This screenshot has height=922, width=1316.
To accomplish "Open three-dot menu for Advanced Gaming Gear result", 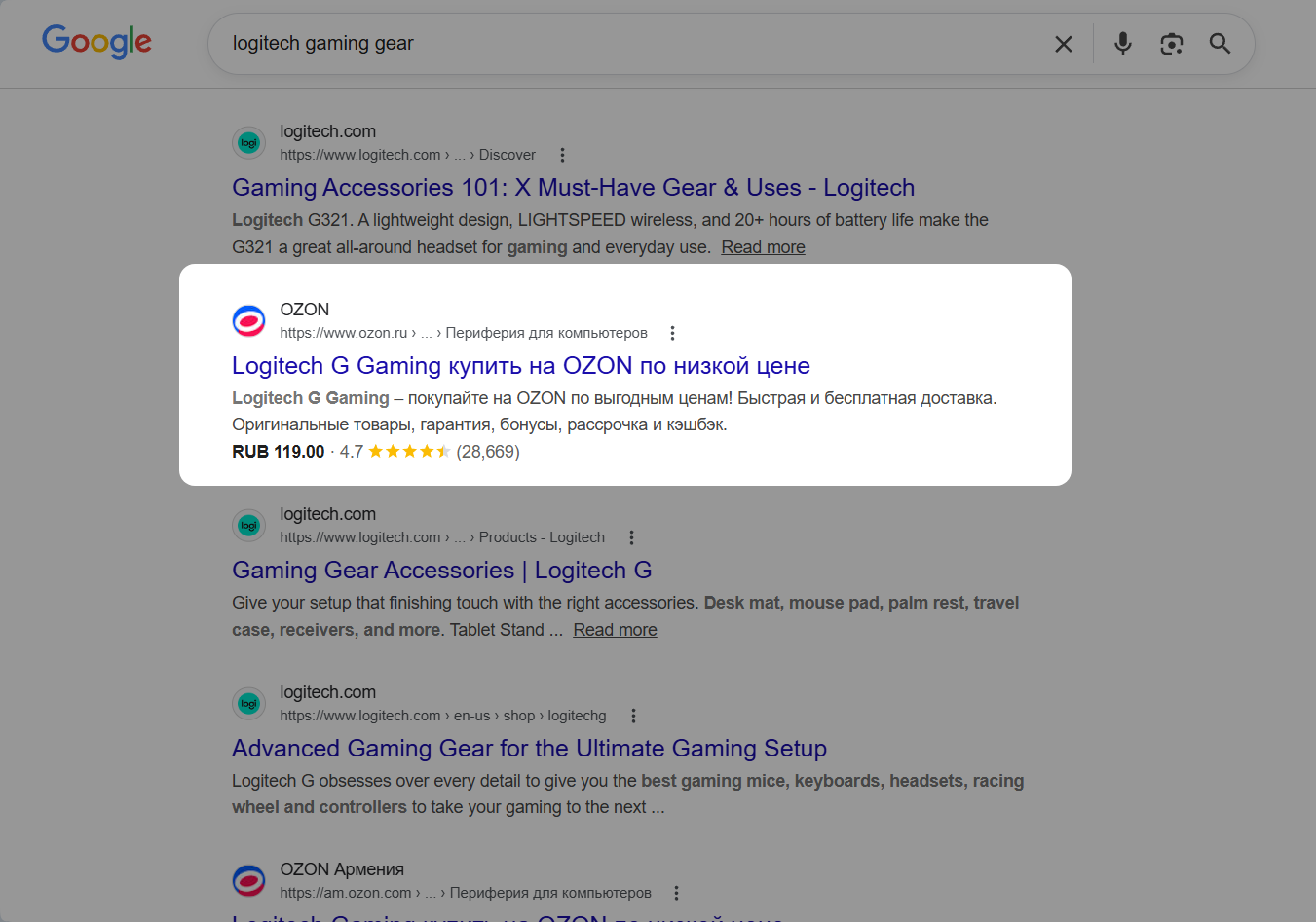I will coord(633,716).
